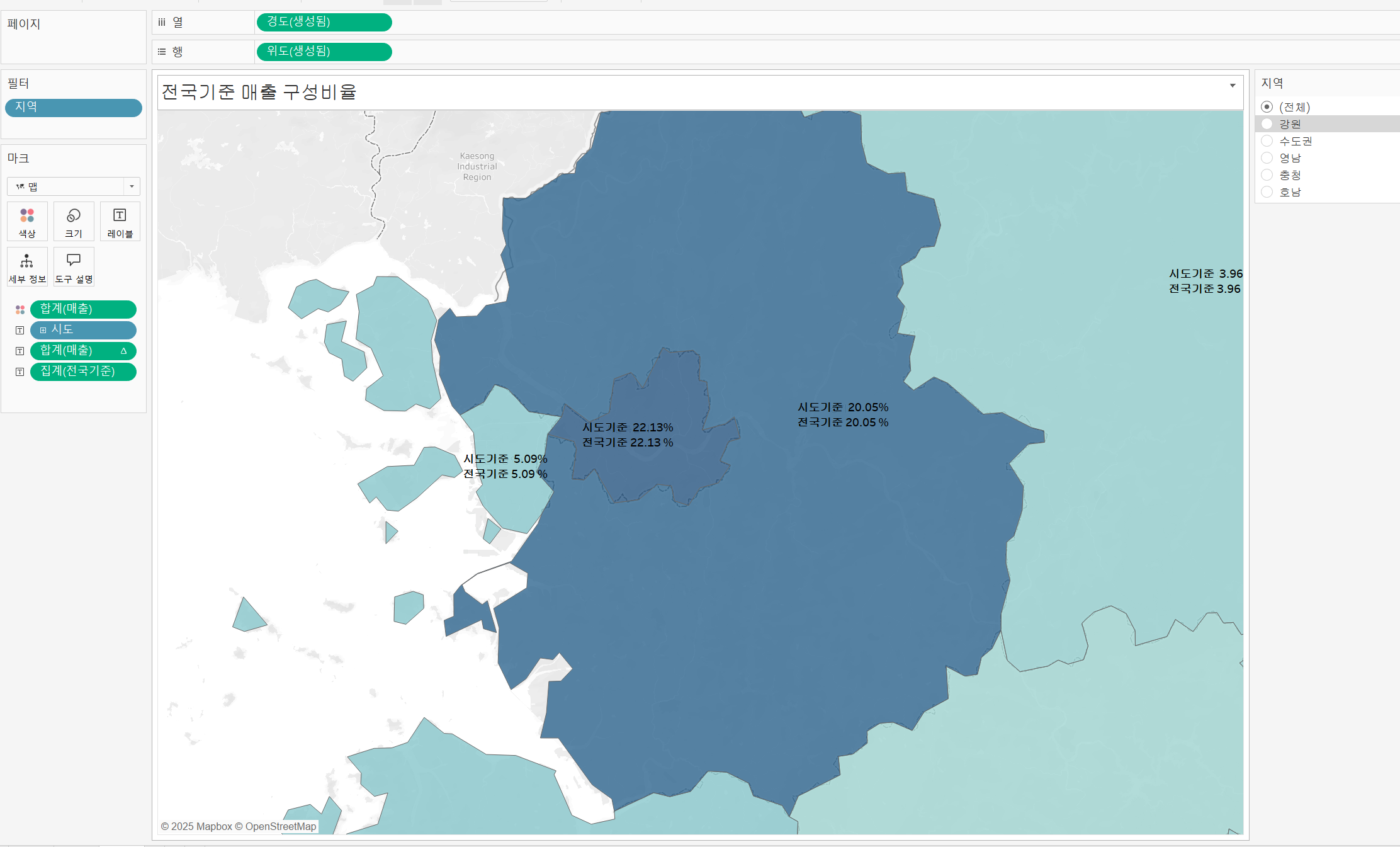Click the 위도(생성됨) pill on the rows shelf
This screenshot has width=1400, height=847.
324,52
